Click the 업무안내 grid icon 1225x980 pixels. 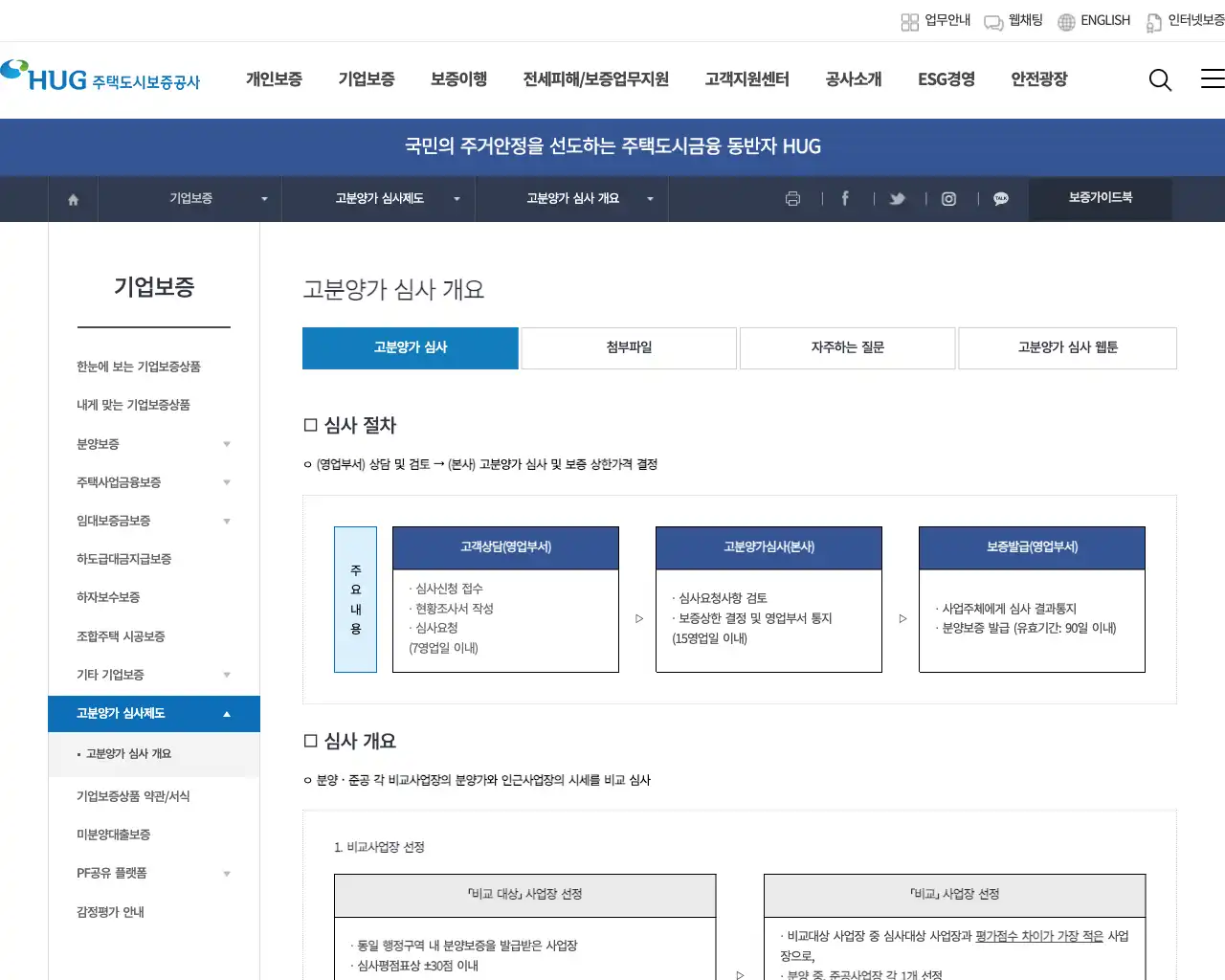[x=909, y=21]
